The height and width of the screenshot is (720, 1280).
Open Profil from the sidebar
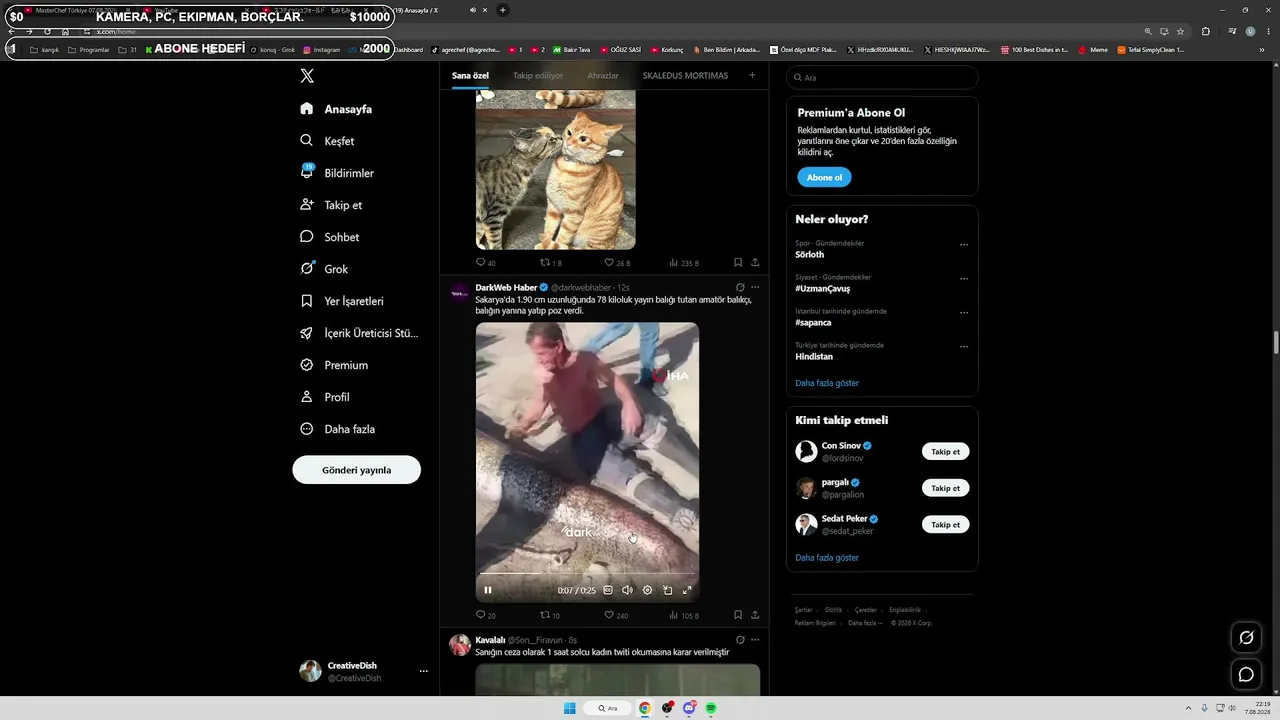[x=324, y=397]
